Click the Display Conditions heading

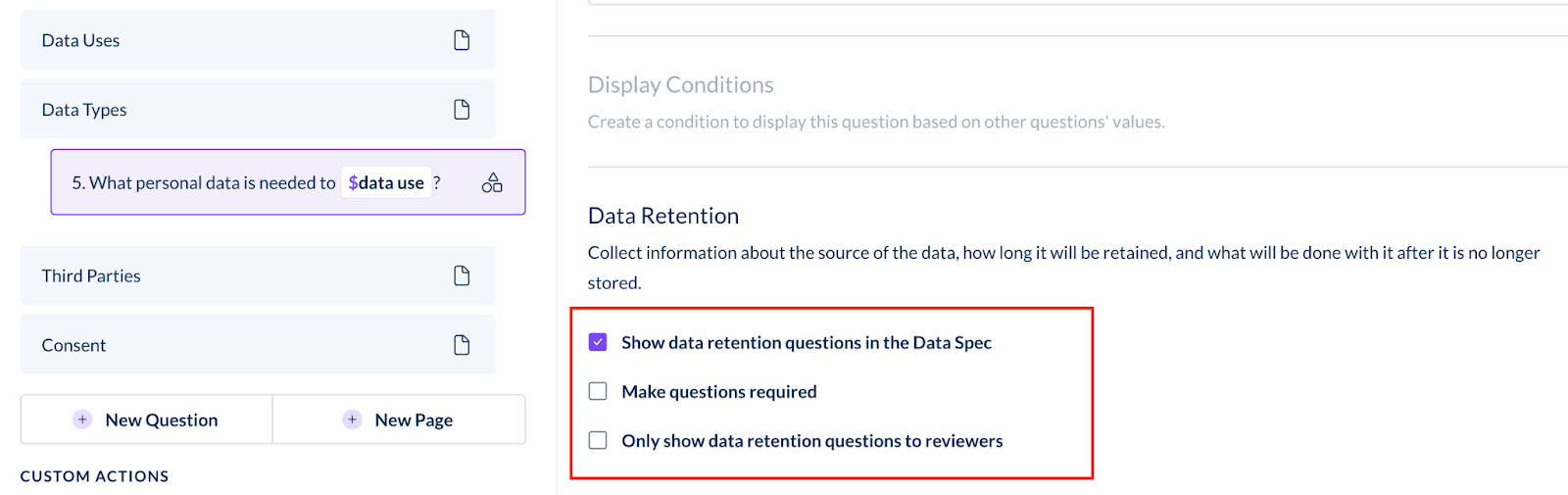(x=681, y=85)
